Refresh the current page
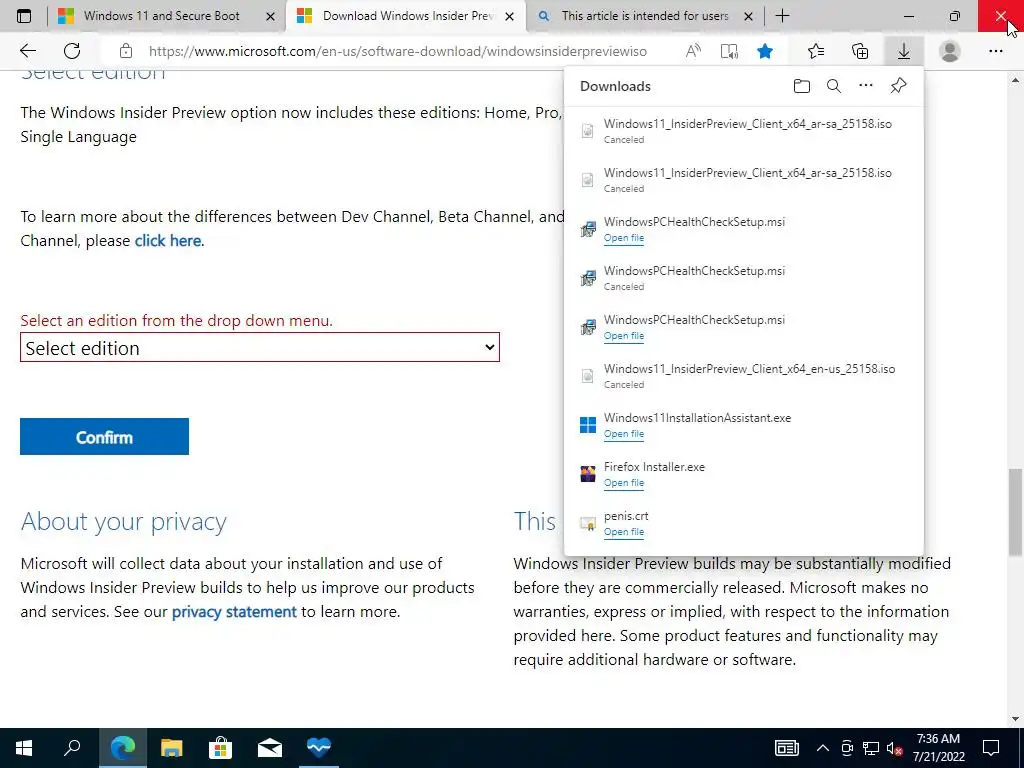 coord(72,51)
